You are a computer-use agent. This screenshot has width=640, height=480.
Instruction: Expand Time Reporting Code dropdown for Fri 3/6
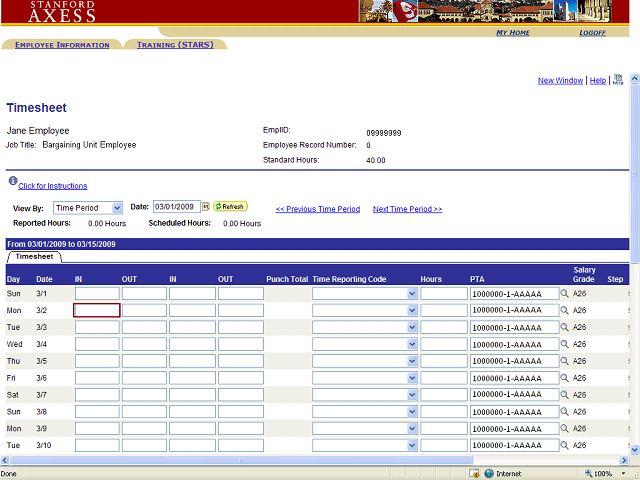tap(412, 378)
